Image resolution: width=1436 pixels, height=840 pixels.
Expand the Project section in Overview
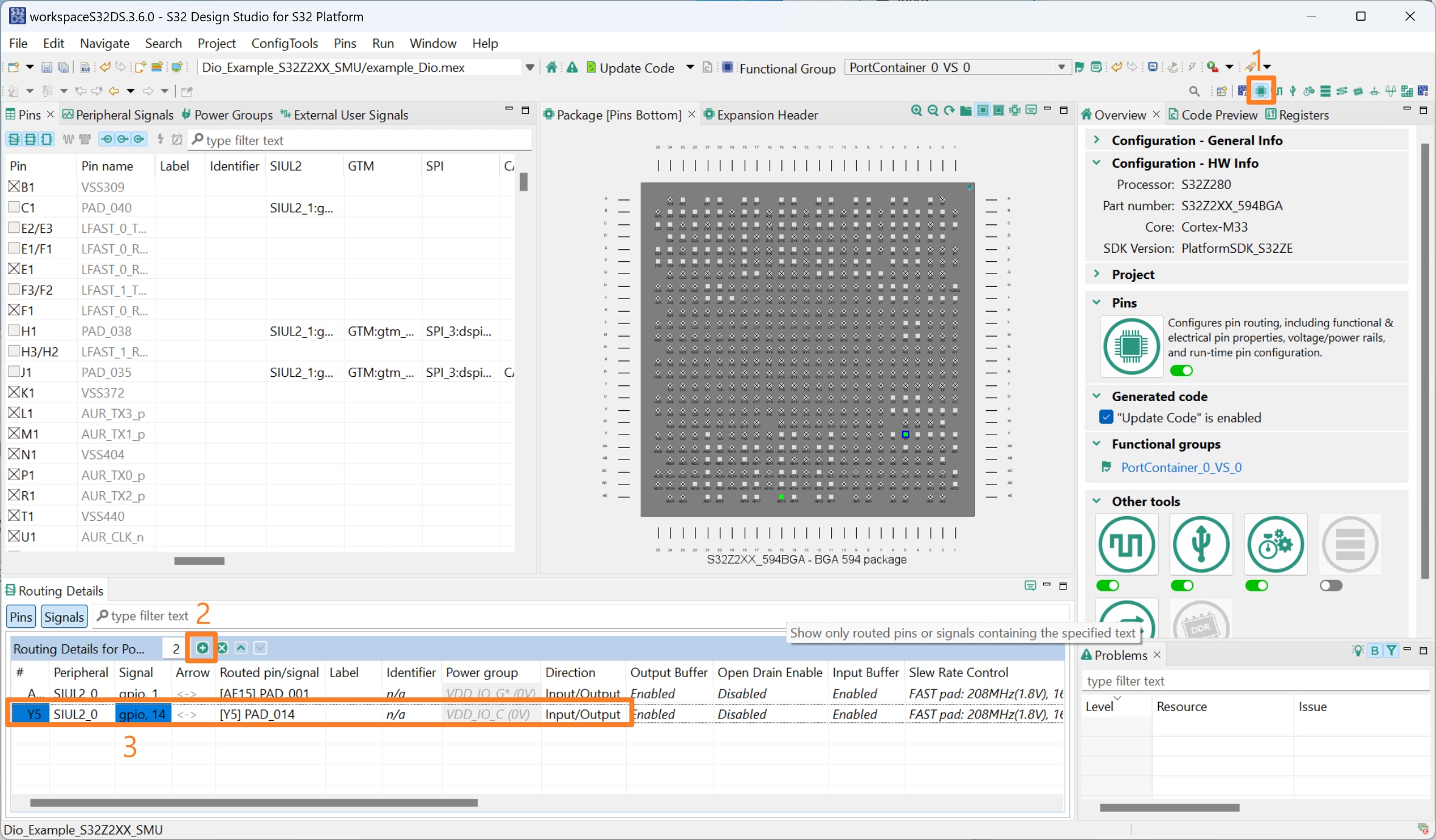pyautogui.click(x=1097, y=274)
